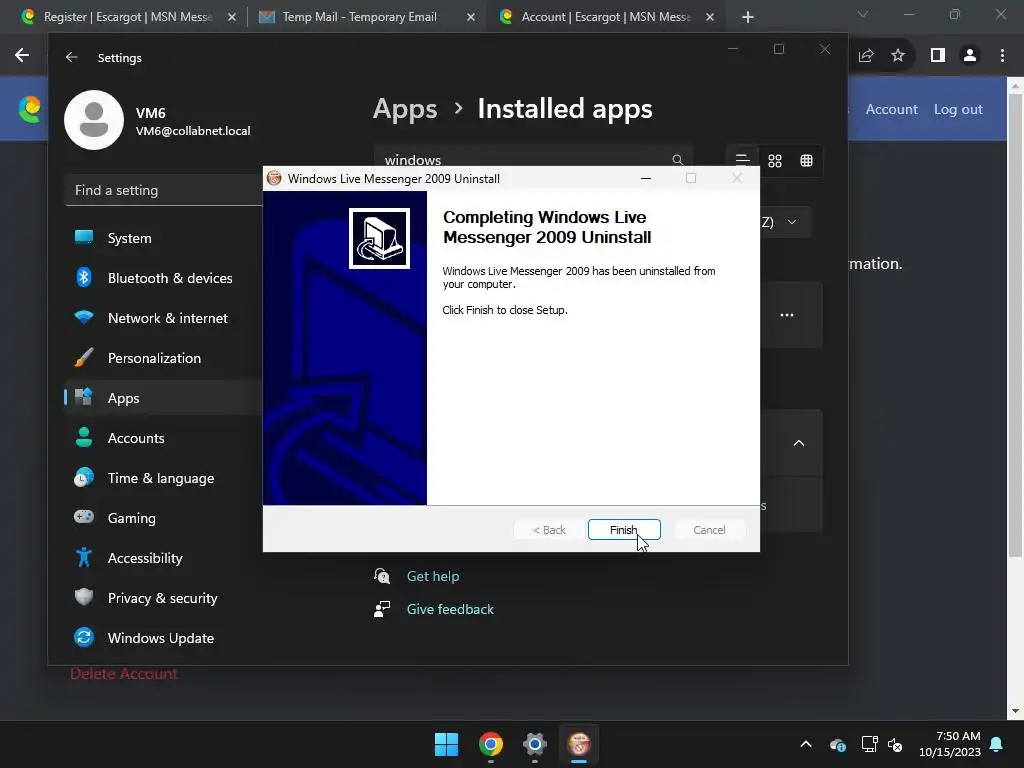Open the notification bell
Image resolution: width=1024 pixels, height=768 pixels.
997,744
